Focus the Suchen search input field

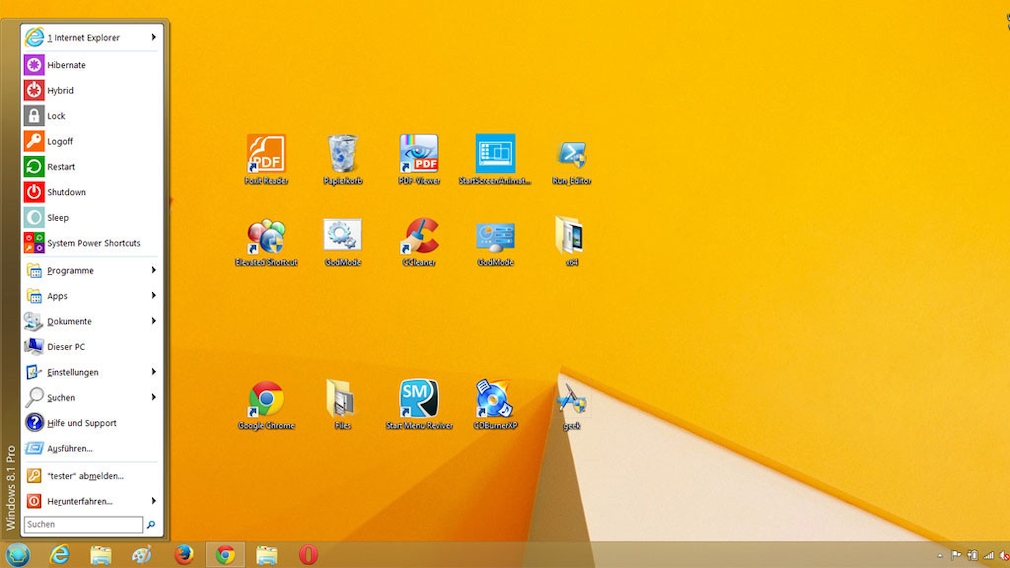(83, 525)
